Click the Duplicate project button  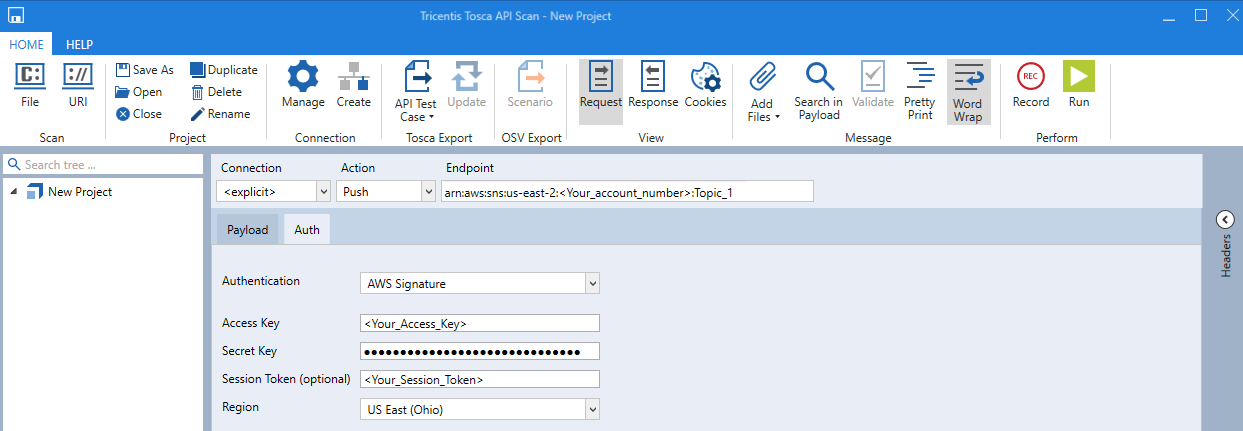click(224, 70)
